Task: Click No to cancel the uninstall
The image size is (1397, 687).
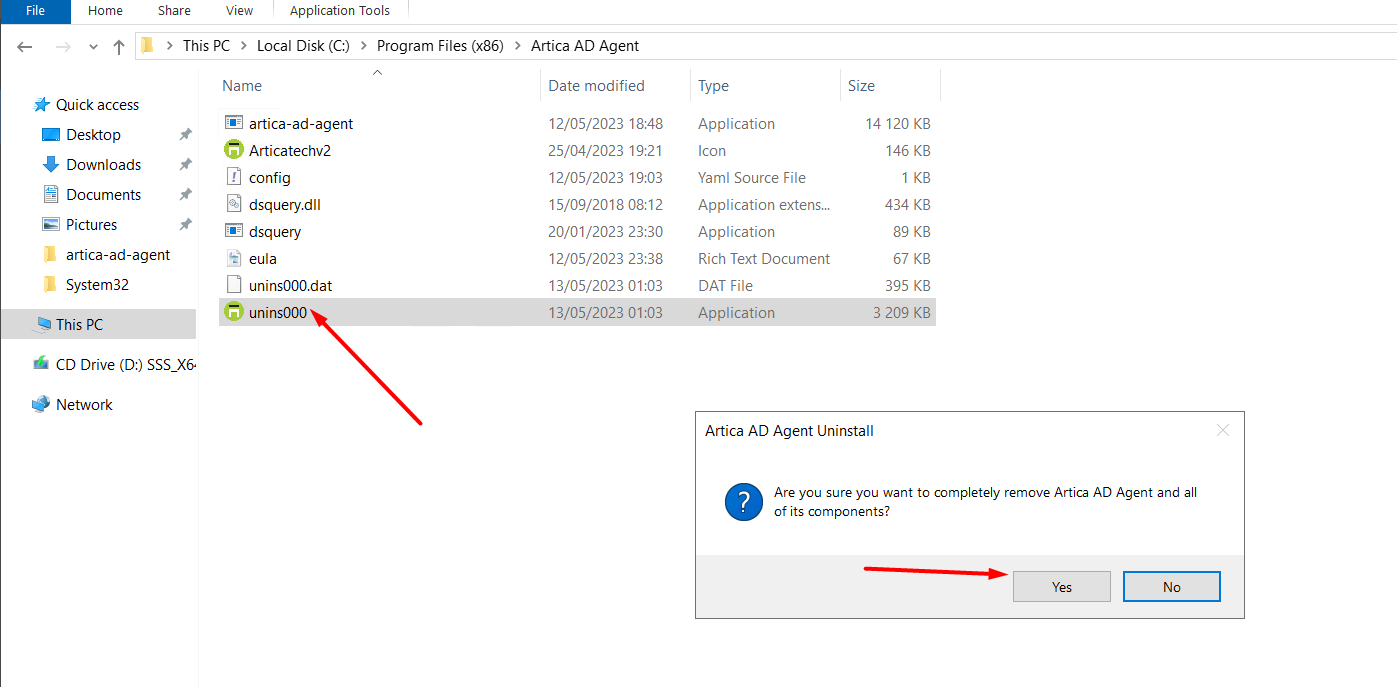Action: tap(1171, 587)
